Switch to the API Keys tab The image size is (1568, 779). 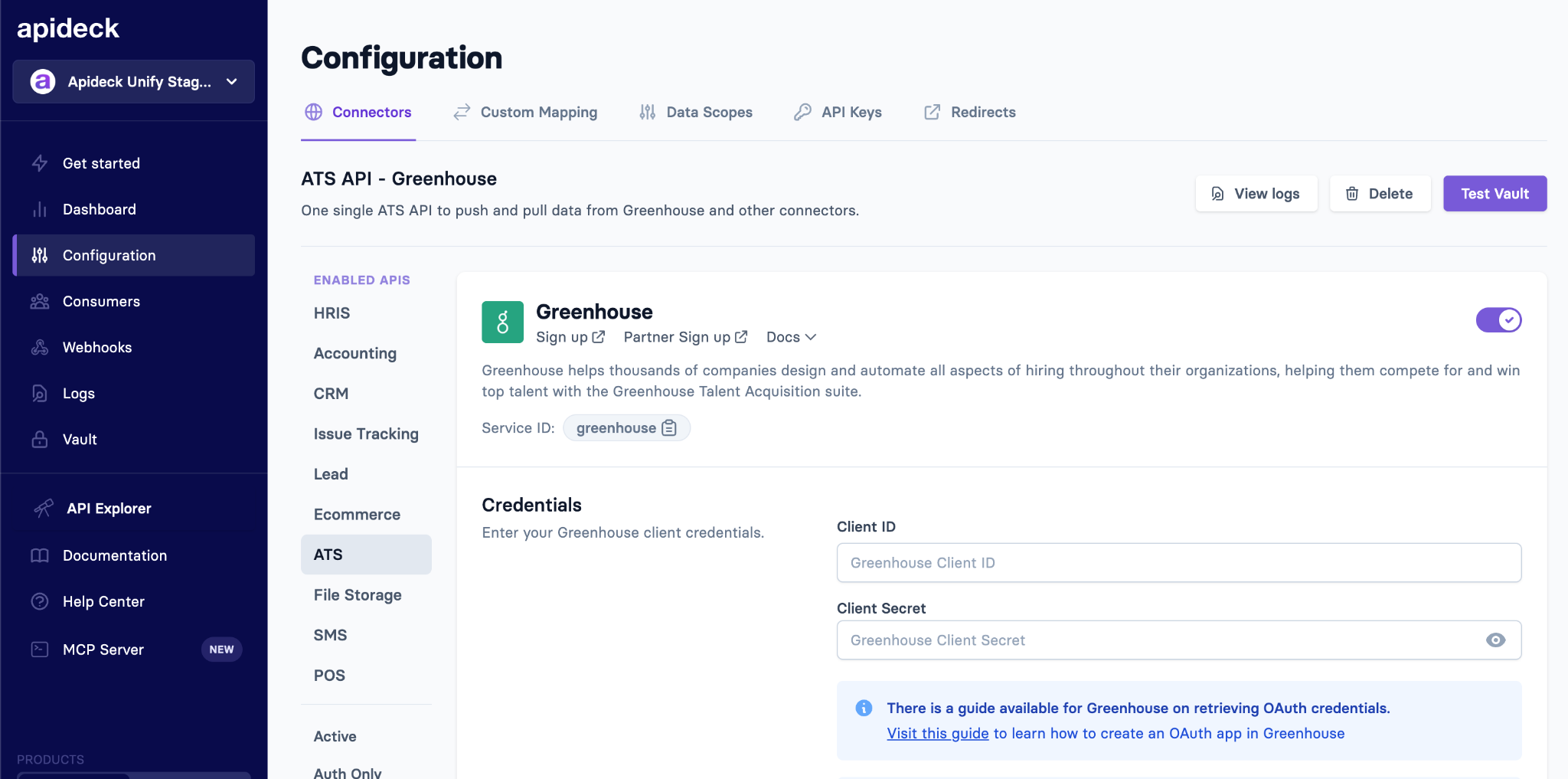point(838,112)
